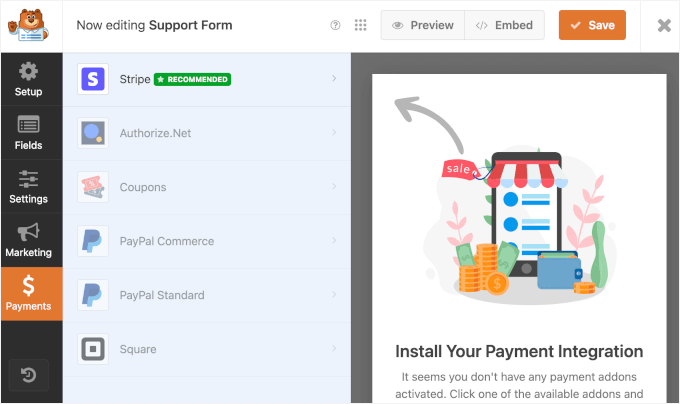The width and height of the screenshot is (680, 404).
Task: Open the help question mark icon
Action: tap(335, 25)
